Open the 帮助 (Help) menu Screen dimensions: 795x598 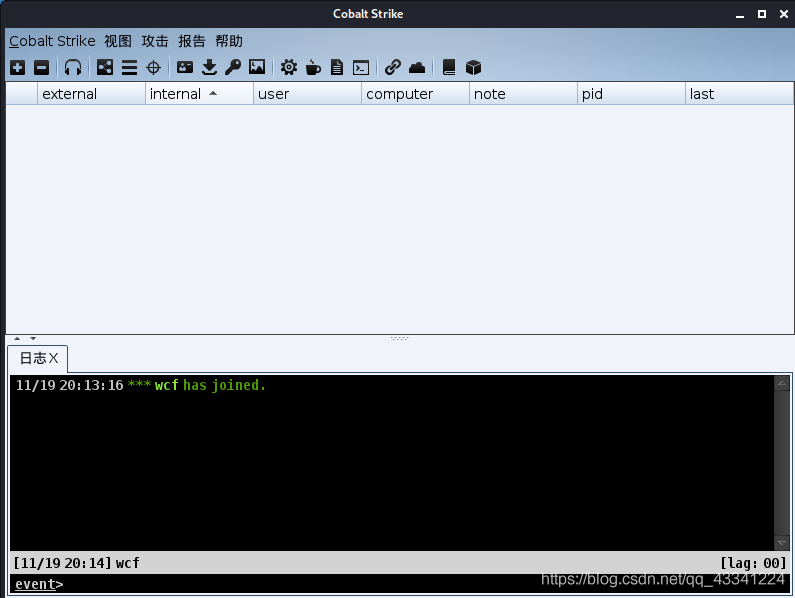click(x=229, y=41)
